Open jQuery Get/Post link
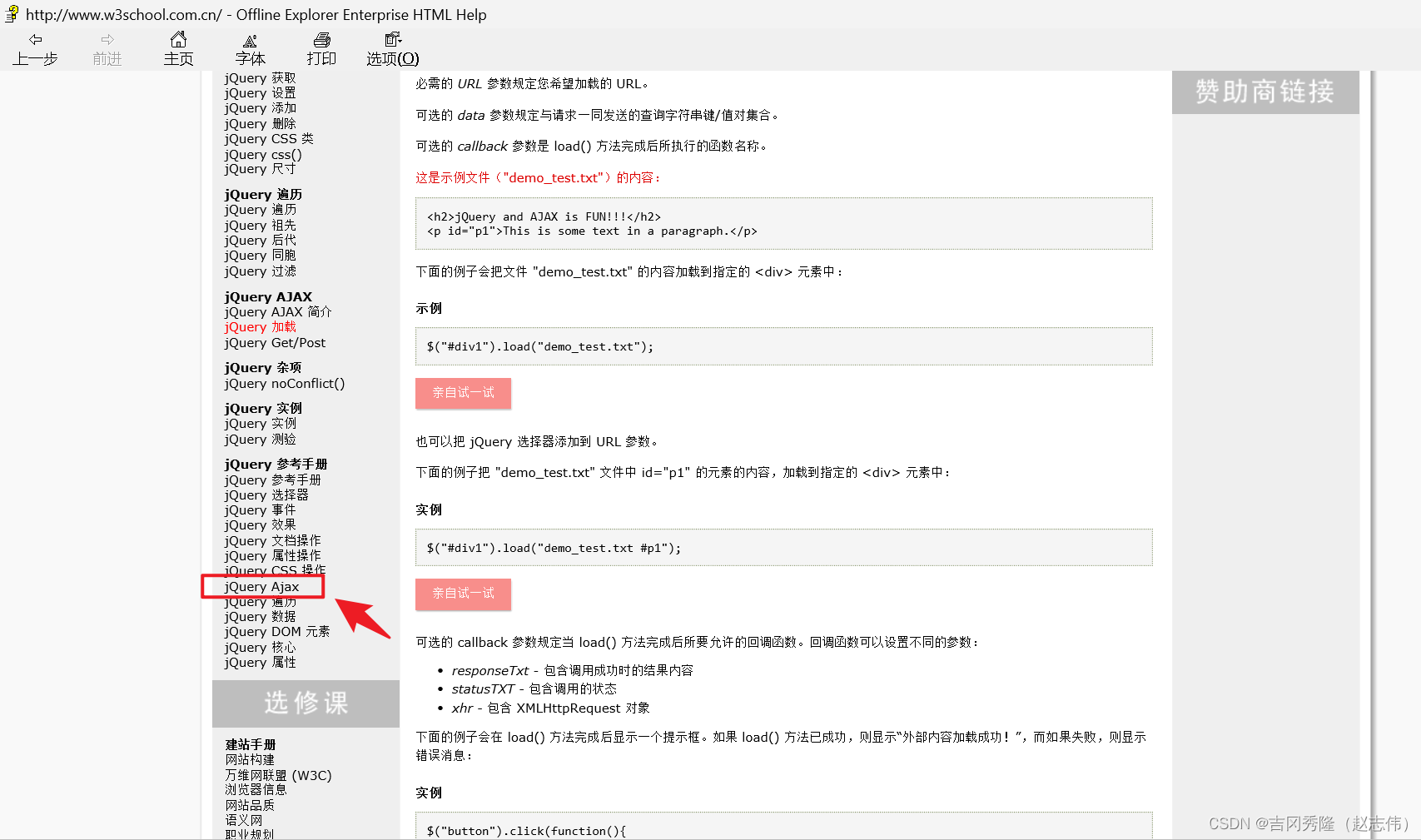Image resolution: width=1421 pixels, height=840 pixels. coord(275,343)
